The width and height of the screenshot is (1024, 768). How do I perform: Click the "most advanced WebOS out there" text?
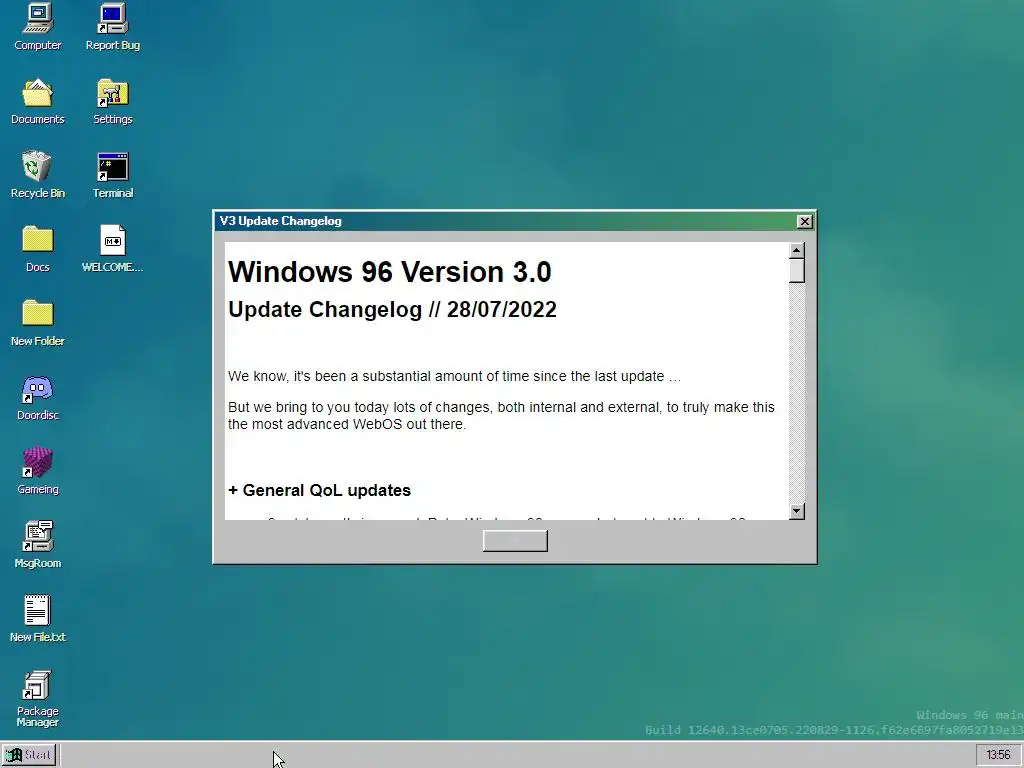(x=358, y=424)
